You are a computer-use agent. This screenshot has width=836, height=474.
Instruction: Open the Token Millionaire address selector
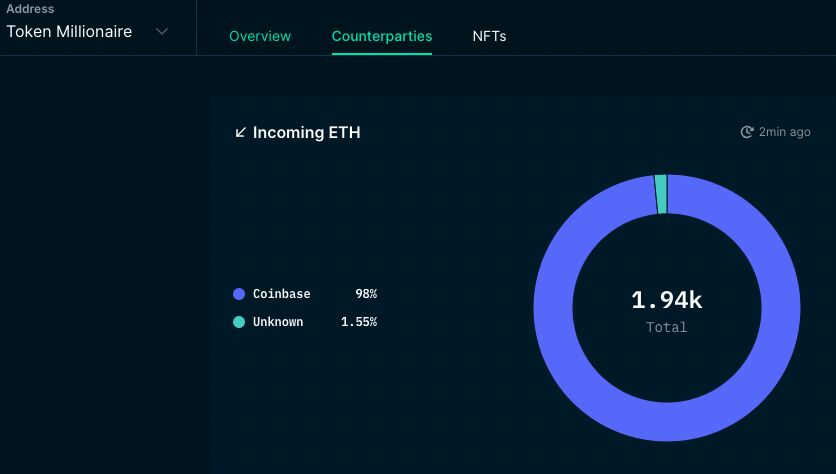click(87, 31)
